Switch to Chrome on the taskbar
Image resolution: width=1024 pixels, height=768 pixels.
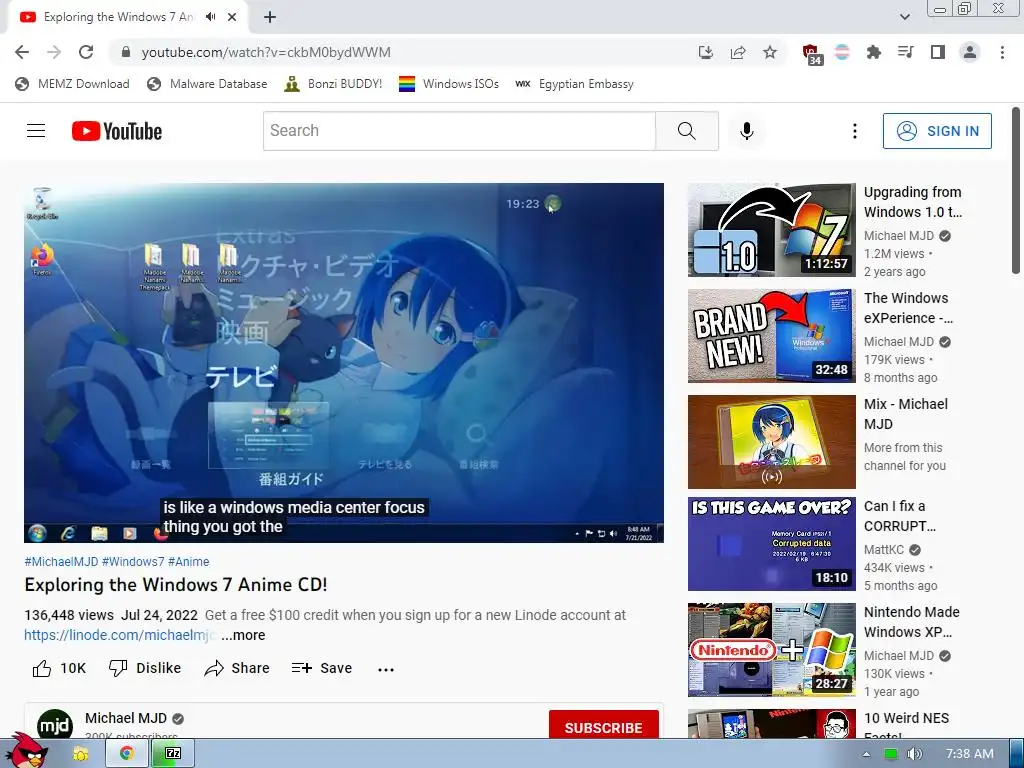127,754
